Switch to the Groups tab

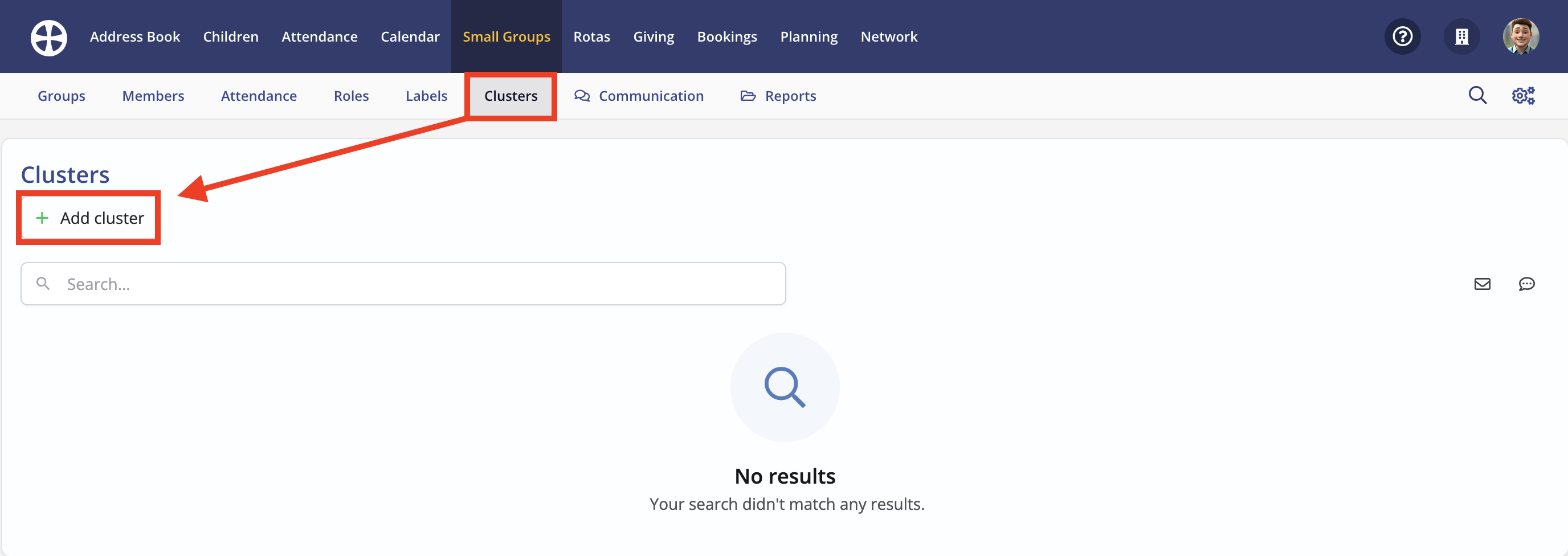[x=62, y=96]
